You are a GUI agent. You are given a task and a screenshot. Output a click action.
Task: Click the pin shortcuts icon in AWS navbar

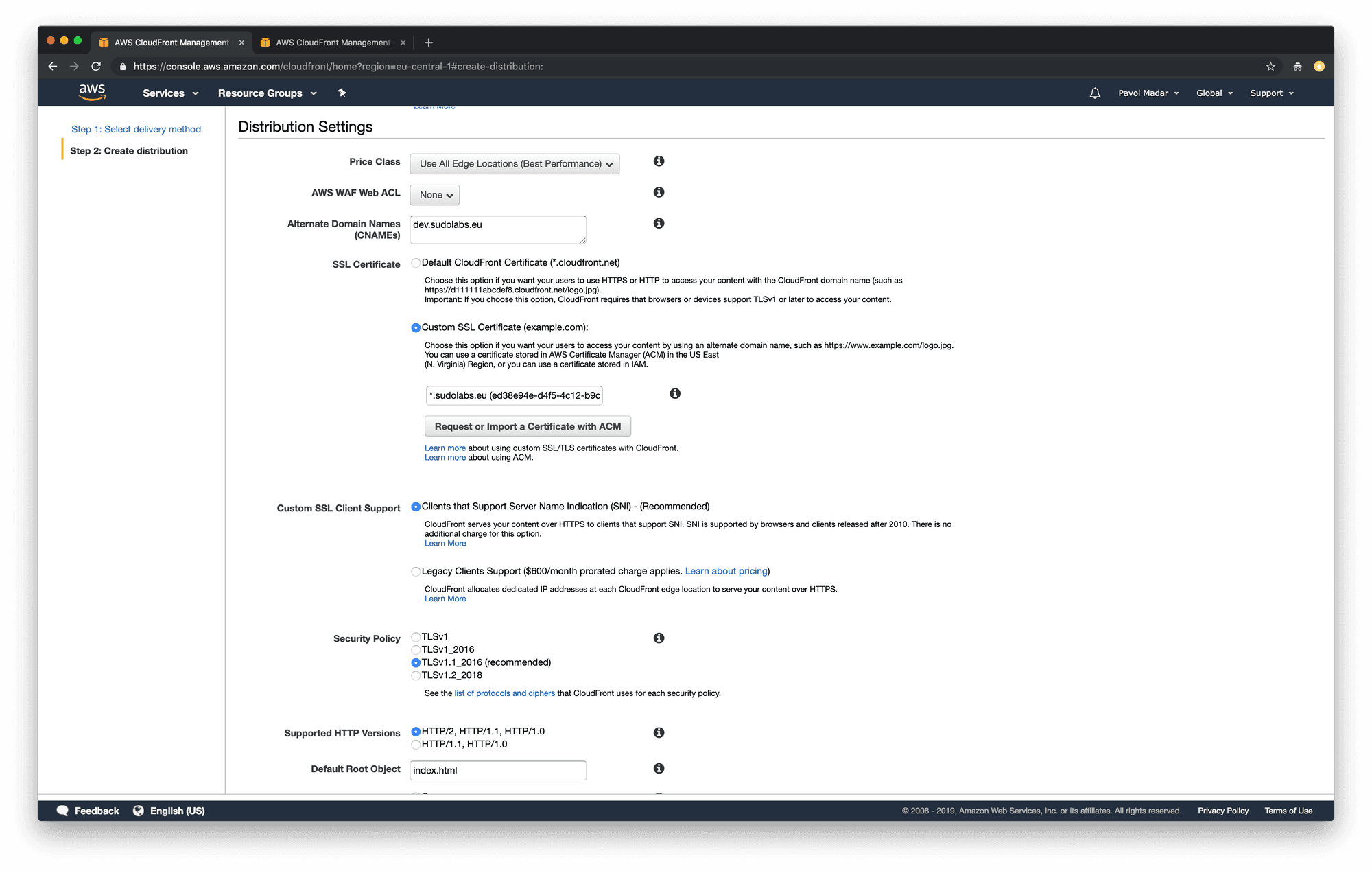[x=342, y=93]
